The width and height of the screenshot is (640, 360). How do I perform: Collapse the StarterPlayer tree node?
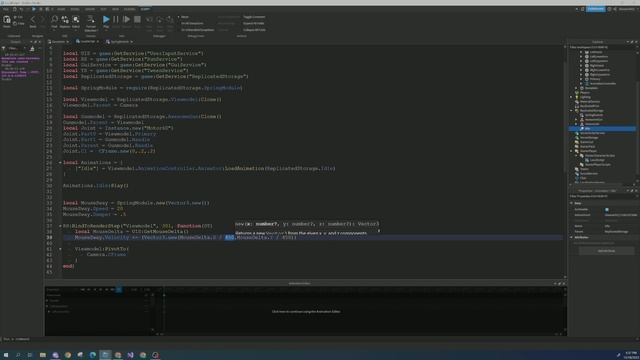[571, 151]
